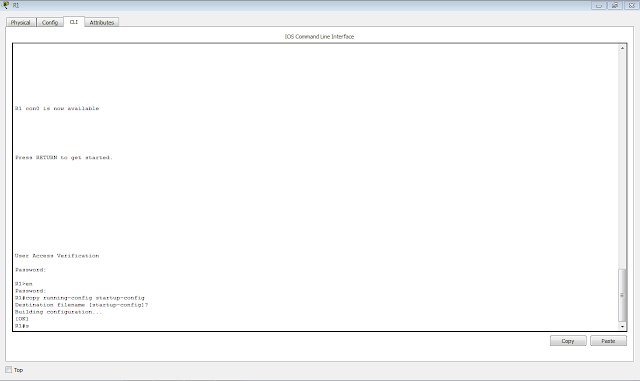This screenshot has width=640, height=381.
Task: Click the 'Building configuration...' line
Action: pyautogui.click(x=58, y=312)
